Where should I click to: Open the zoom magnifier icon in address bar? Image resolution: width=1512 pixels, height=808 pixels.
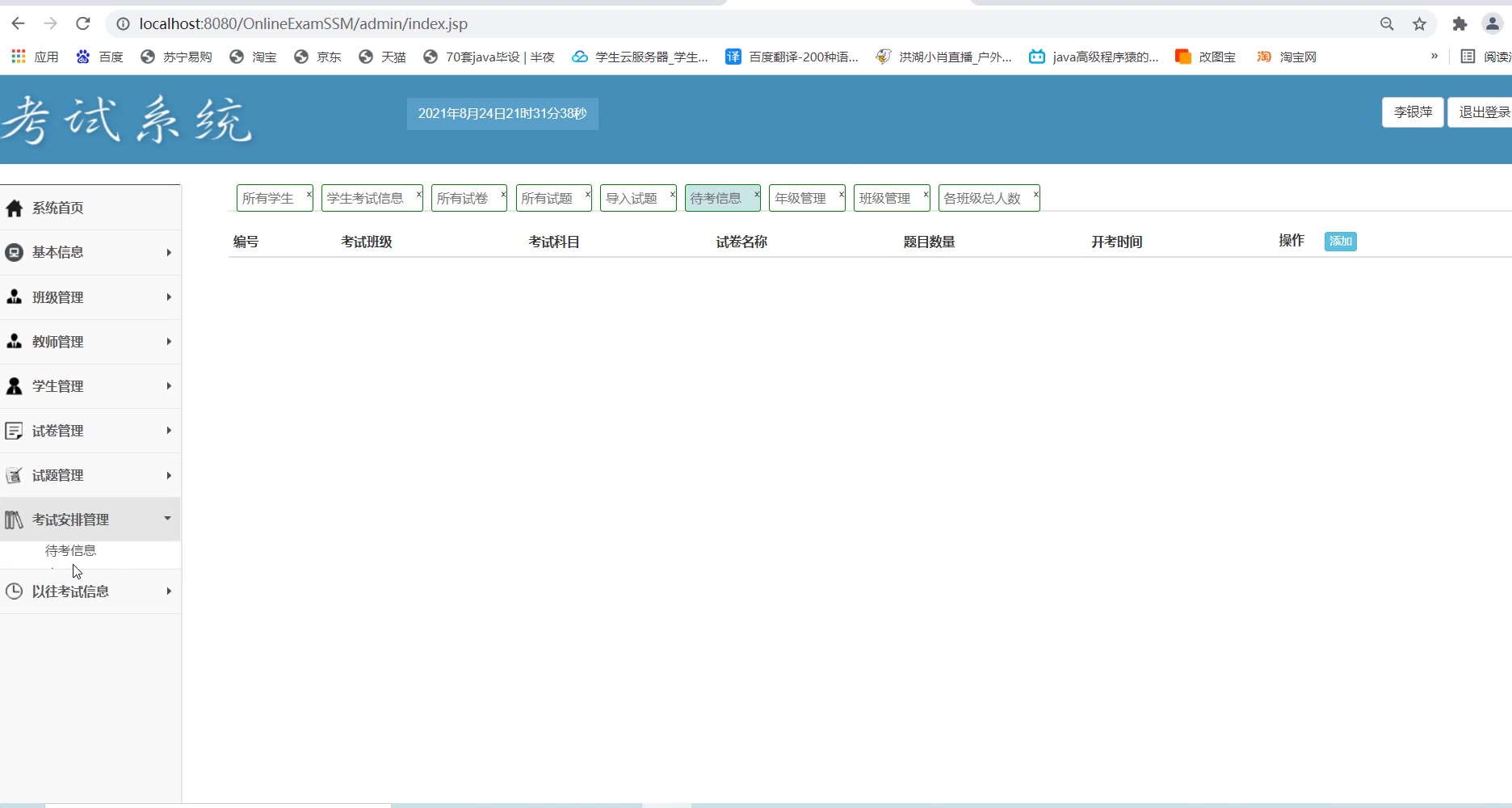pos(1387,24)
